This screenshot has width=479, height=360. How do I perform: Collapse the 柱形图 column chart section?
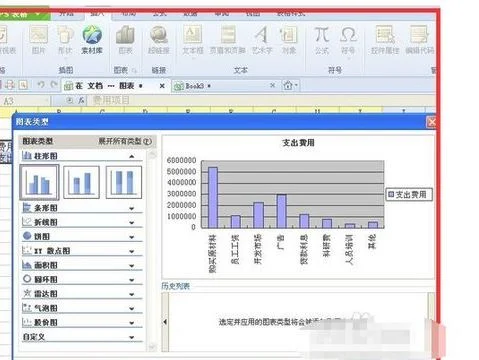(132, 156)
